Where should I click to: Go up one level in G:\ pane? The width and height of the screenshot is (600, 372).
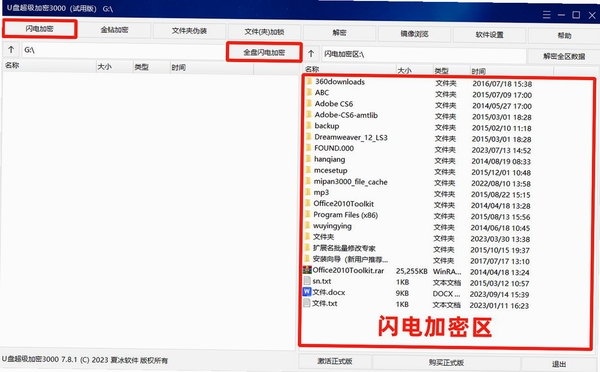[x=11, y=49]
